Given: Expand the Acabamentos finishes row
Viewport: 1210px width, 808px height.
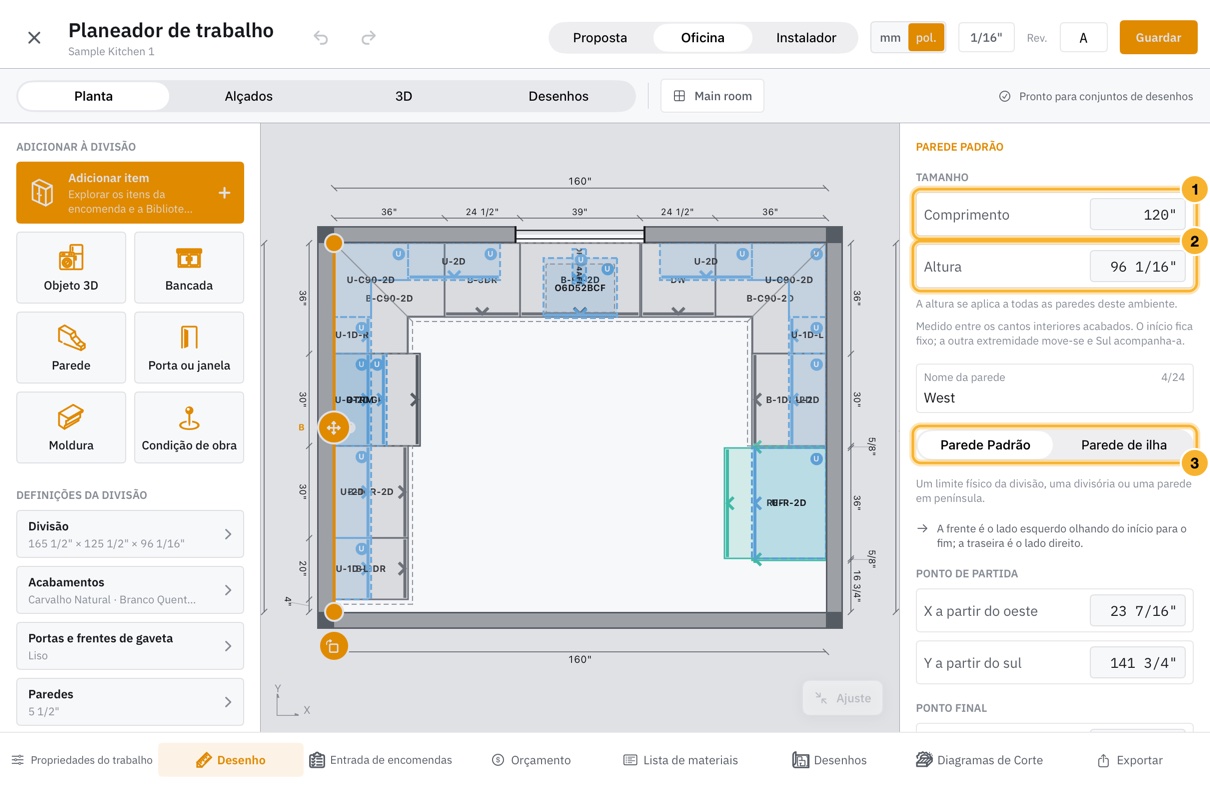Looking at the screenshot, I should (x=130, y=590).
